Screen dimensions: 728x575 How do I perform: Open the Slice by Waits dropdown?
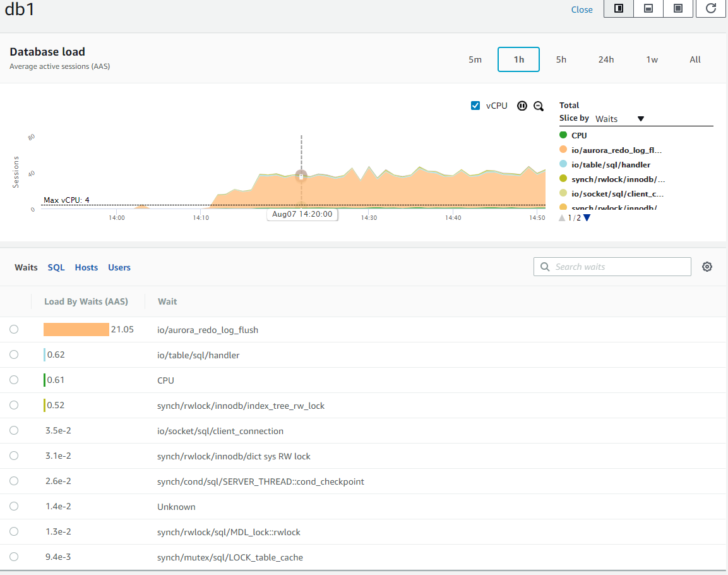[x=619, y=119]
